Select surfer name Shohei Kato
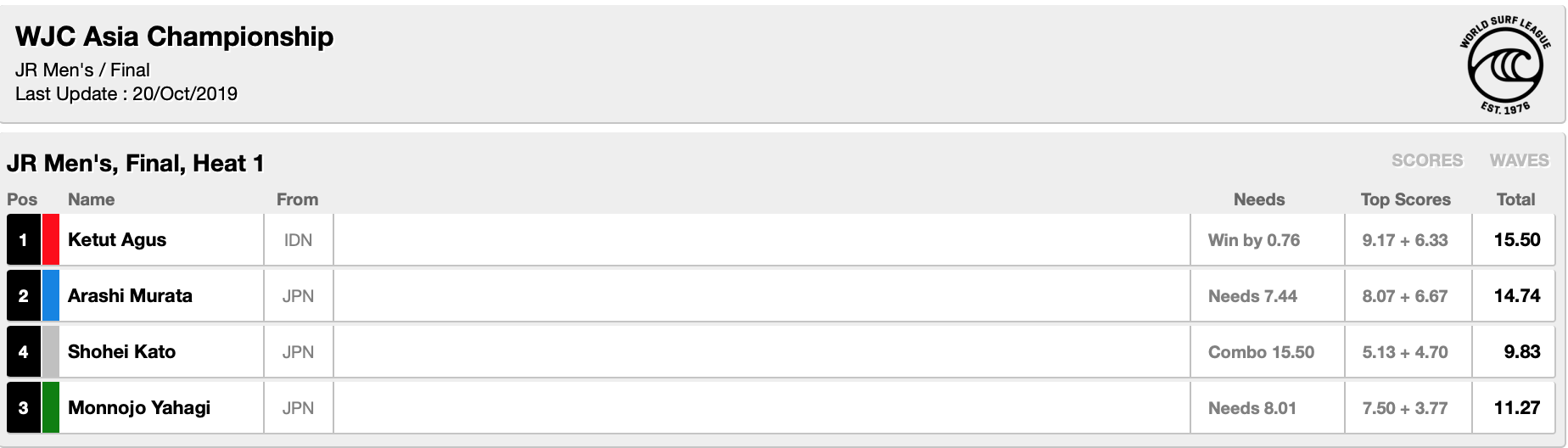Viewport: 1568px width, 448px height. (121, 352)
